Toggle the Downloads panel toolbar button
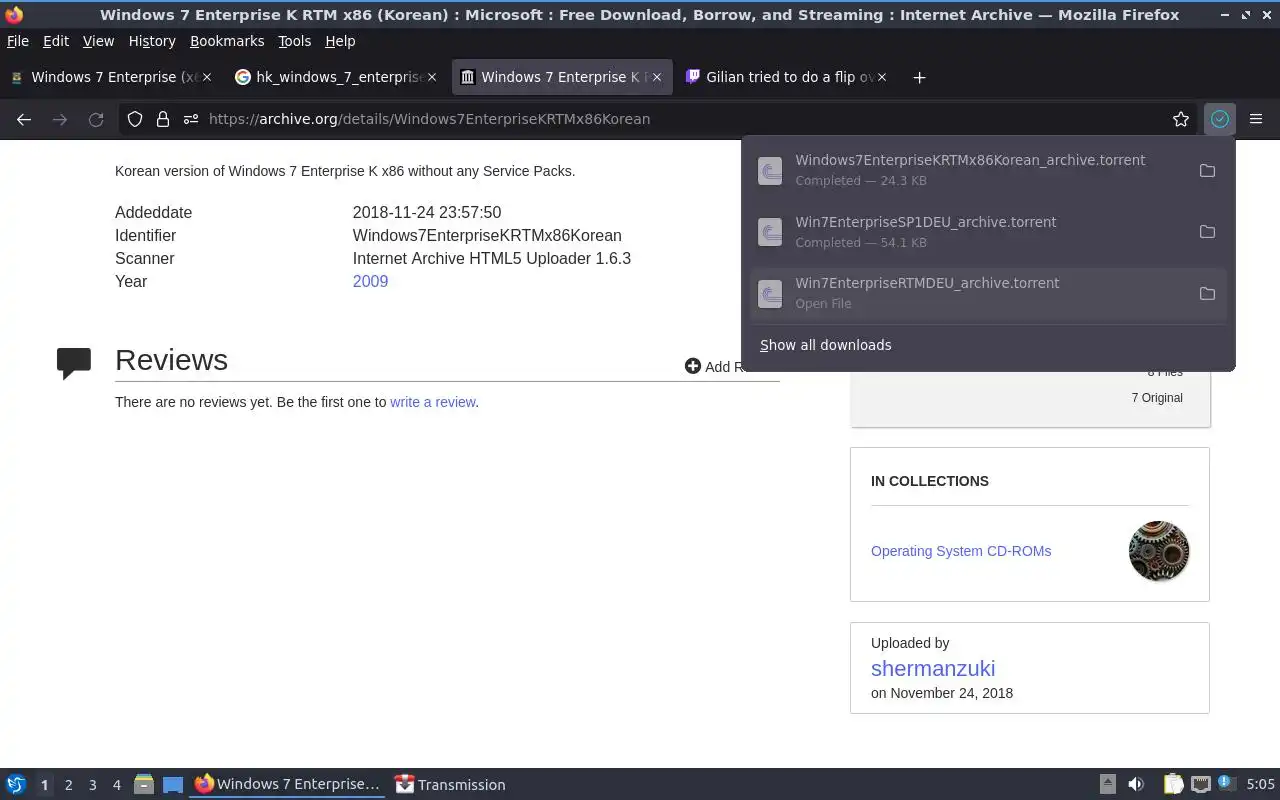Image resolution: width=1280 pixels, height=800 pixels. point(1220,119)
